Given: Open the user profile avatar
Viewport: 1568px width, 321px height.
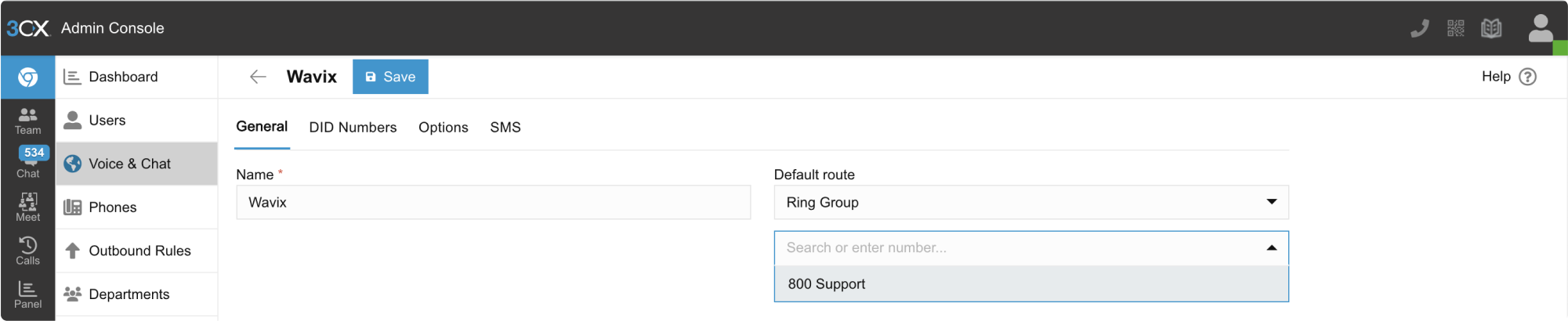Looking at the screenshot, I should coord(1540,29).
